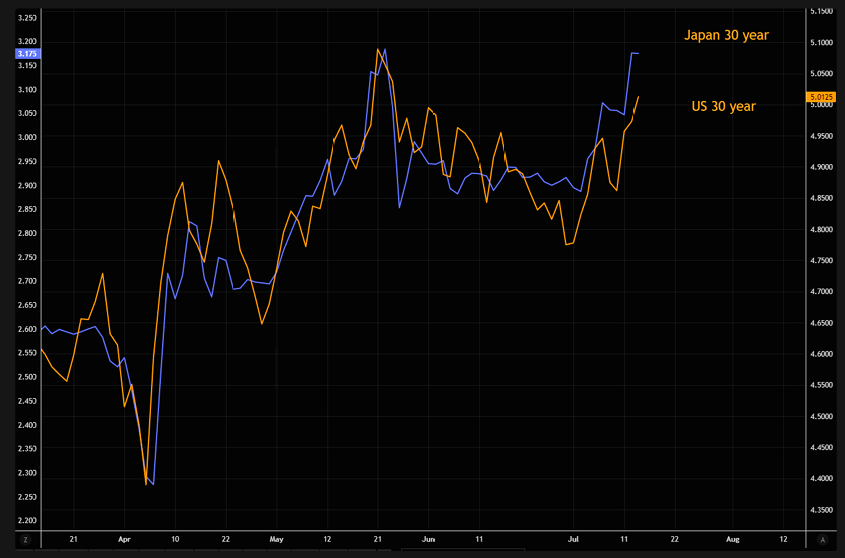Click the Jun label on time axis
The height and width of the screenshot is (558, 845).
pos(428,539)
